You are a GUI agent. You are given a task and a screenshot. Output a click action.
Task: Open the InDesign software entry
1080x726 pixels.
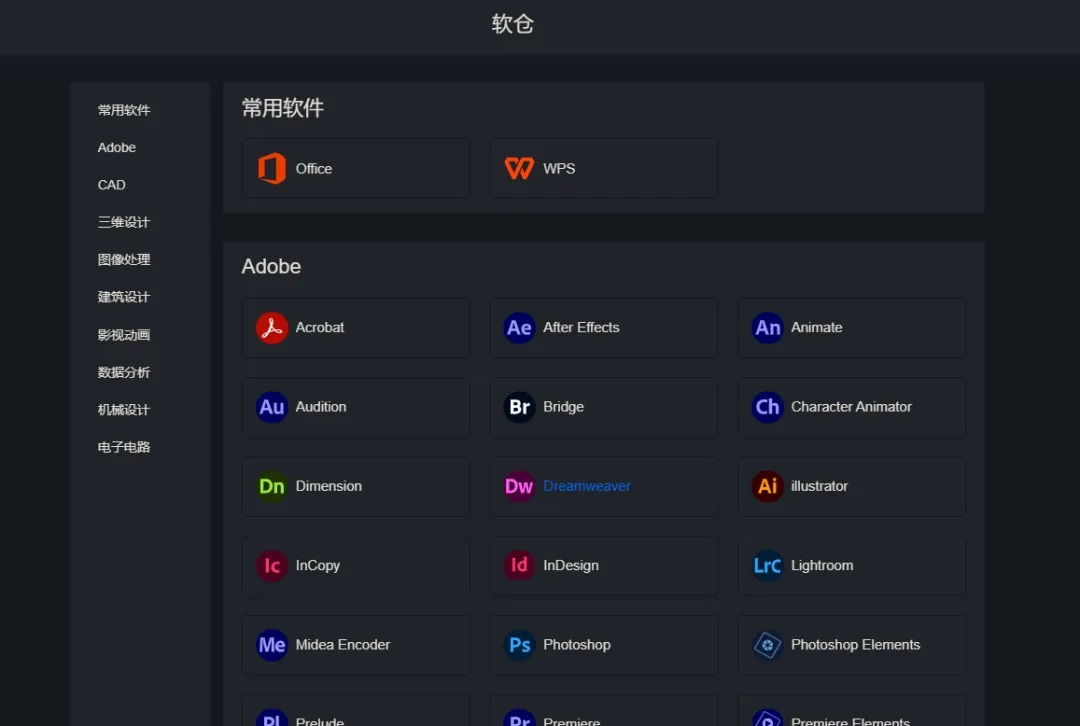571,565
